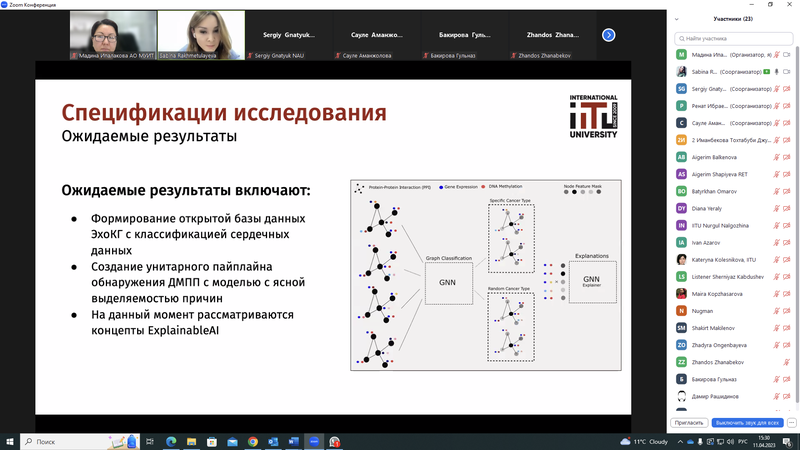Open the more options ellipsis in participants panel
The height and width of the screenshot is (450, 800).
point(791,422)
